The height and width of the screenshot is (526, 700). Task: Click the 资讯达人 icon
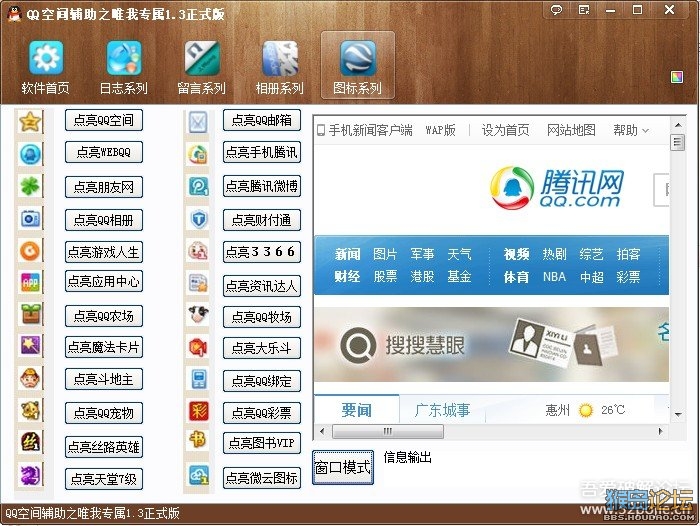tap(198, 283)
